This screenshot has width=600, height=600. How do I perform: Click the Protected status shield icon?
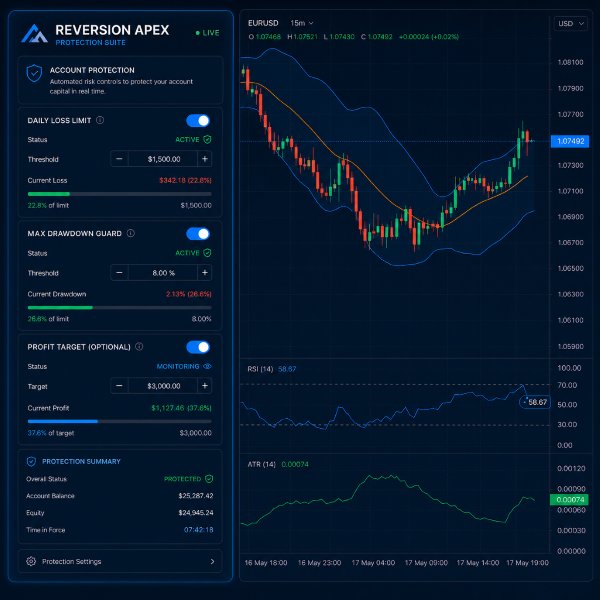point(209,479)
